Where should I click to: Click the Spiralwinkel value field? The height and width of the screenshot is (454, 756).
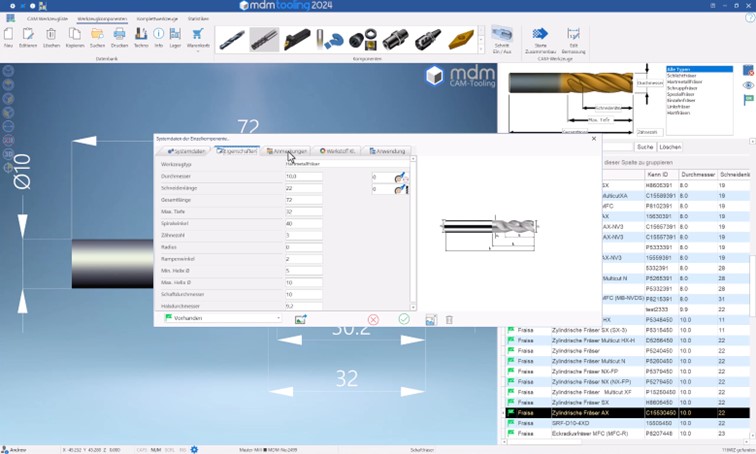(304, 224)
